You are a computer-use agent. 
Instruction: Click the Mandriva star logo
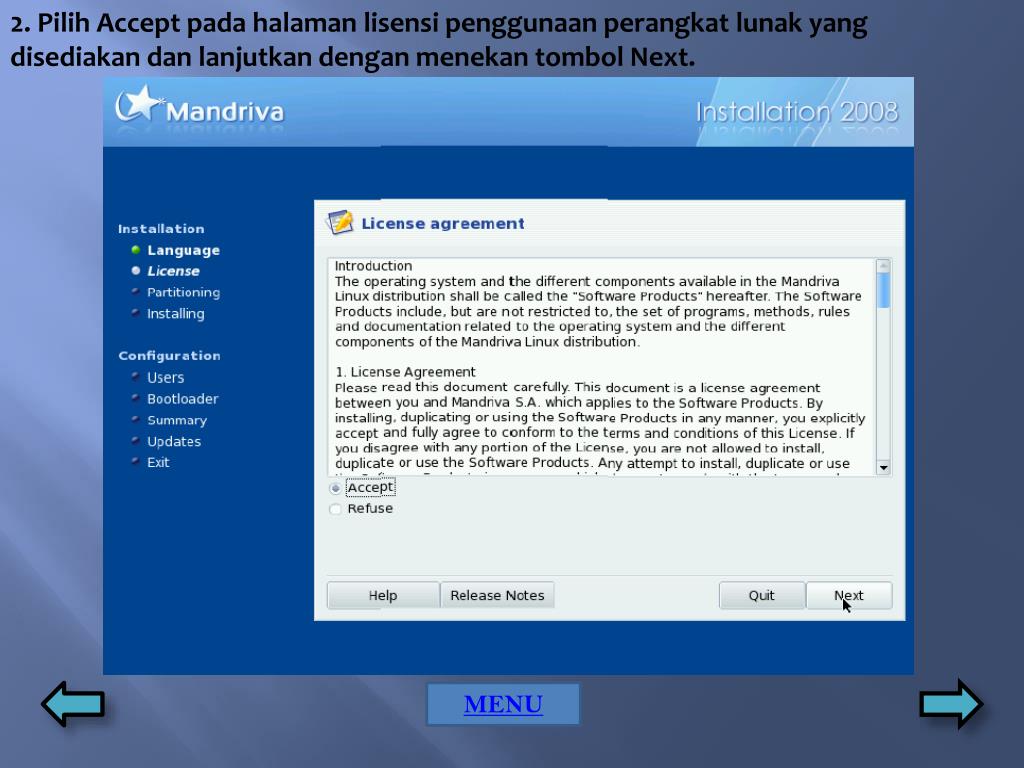pyautogui.click(x=138, y=104)
